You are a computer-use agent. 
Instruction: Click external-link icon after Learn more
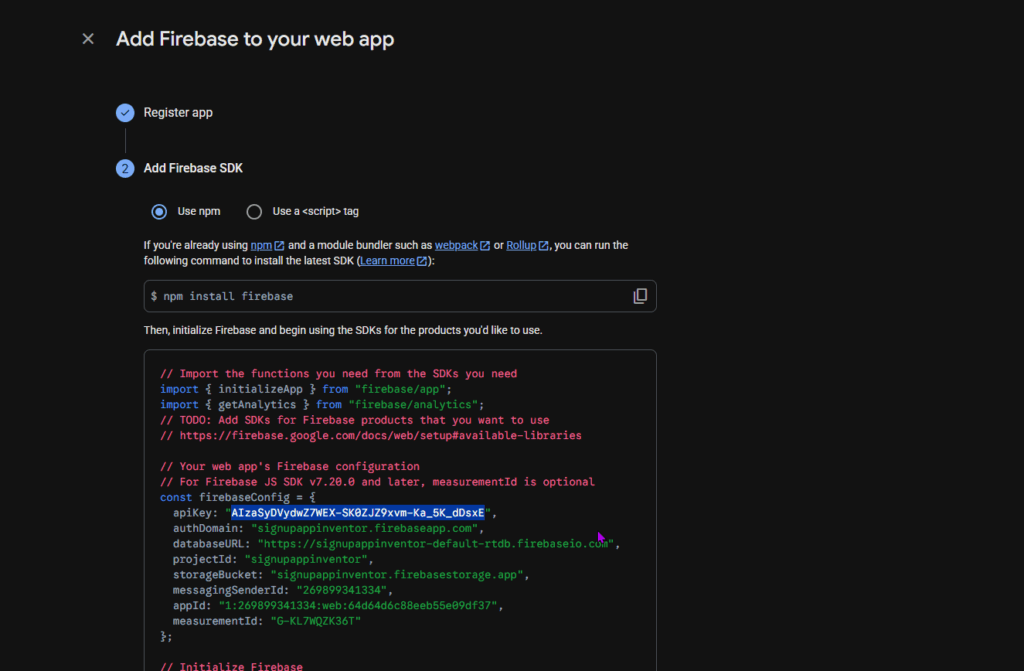coord(422,261)
